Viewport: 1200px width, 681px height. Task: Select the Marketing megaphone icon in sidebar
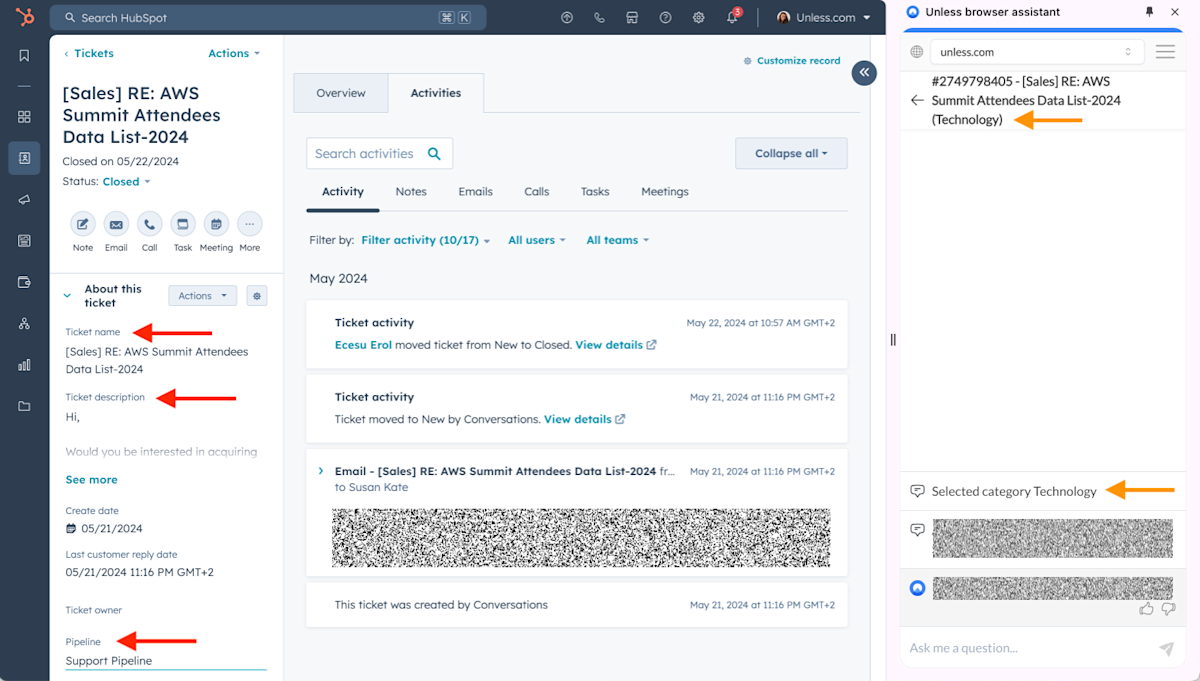(23, 199)
